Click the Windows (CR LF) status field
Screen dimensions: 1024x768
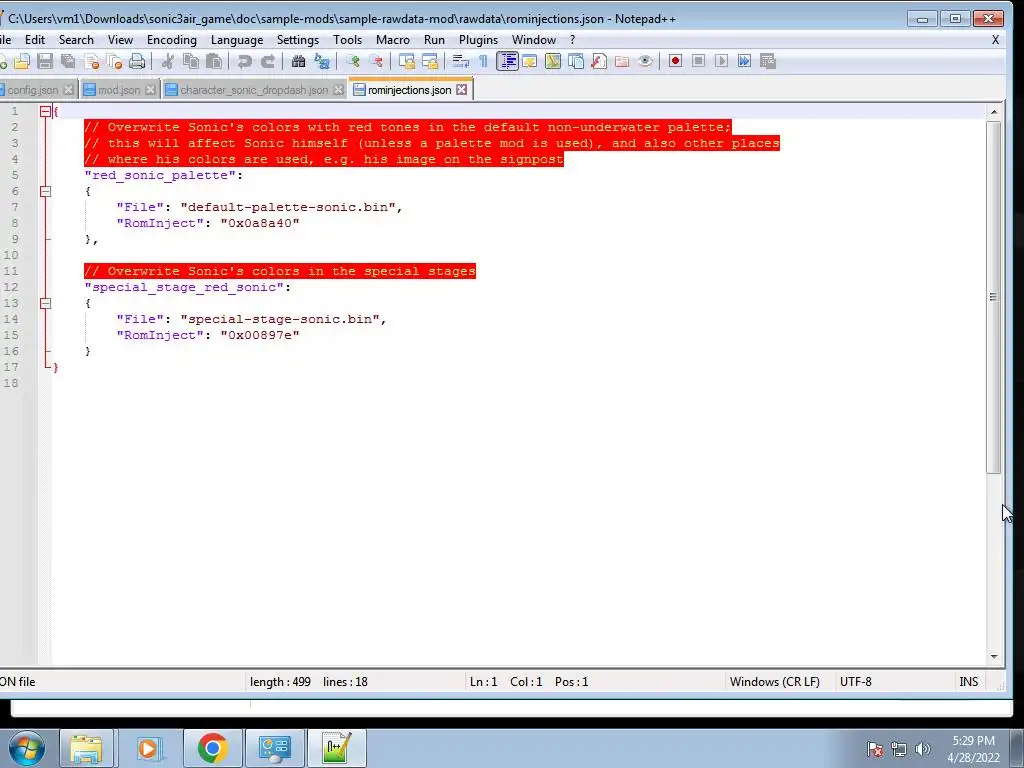point(775,682)
